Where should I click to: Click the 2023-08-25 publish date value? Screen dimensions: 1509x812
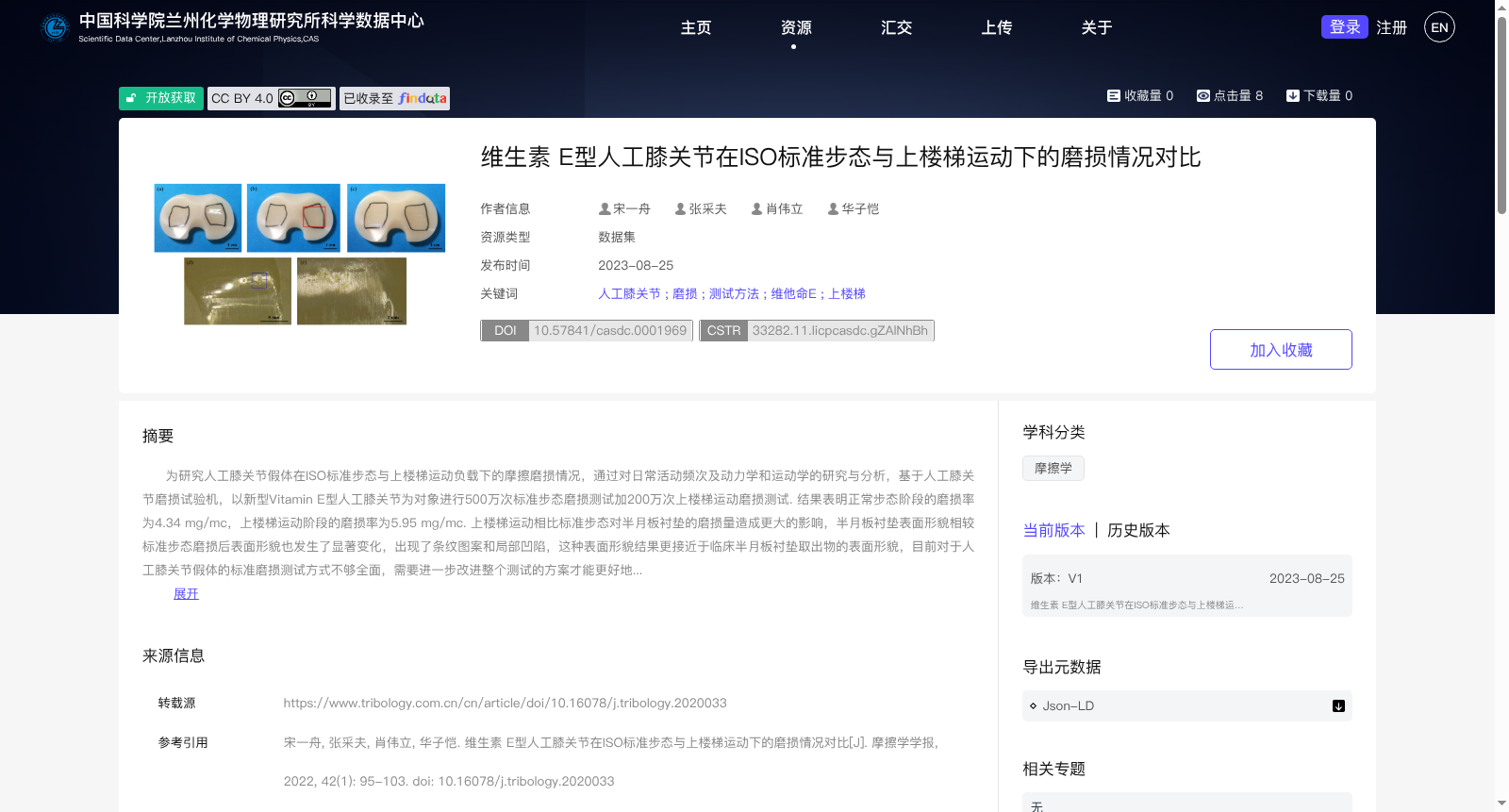636,265
